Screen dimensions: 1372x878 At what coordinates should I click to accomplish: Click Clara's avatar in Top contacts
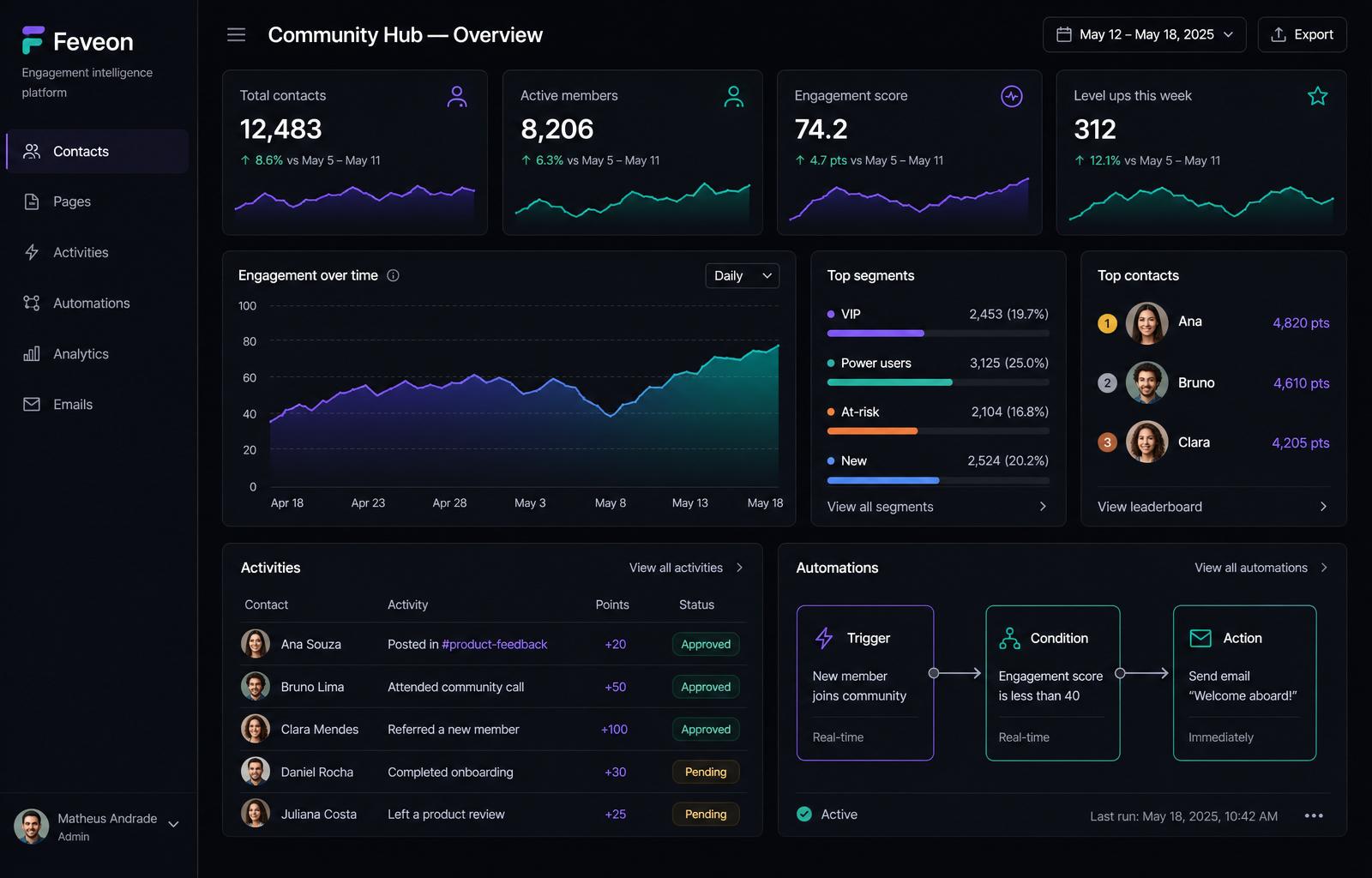[x=1146, y=442]
